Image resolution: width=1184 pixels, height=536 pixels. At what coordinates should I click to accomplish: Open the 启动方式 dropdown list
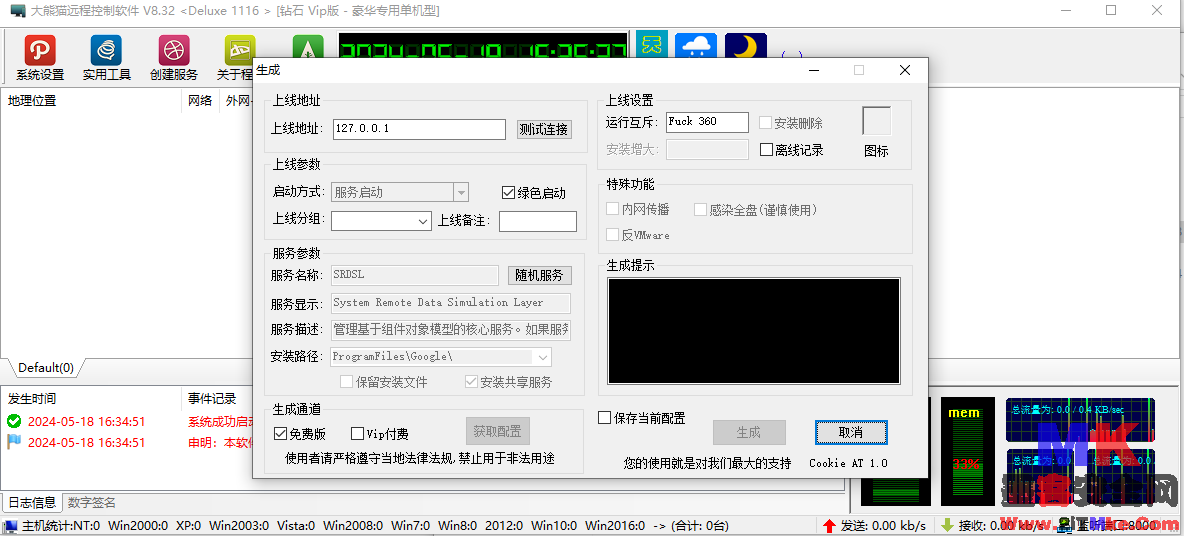(460, 192)
